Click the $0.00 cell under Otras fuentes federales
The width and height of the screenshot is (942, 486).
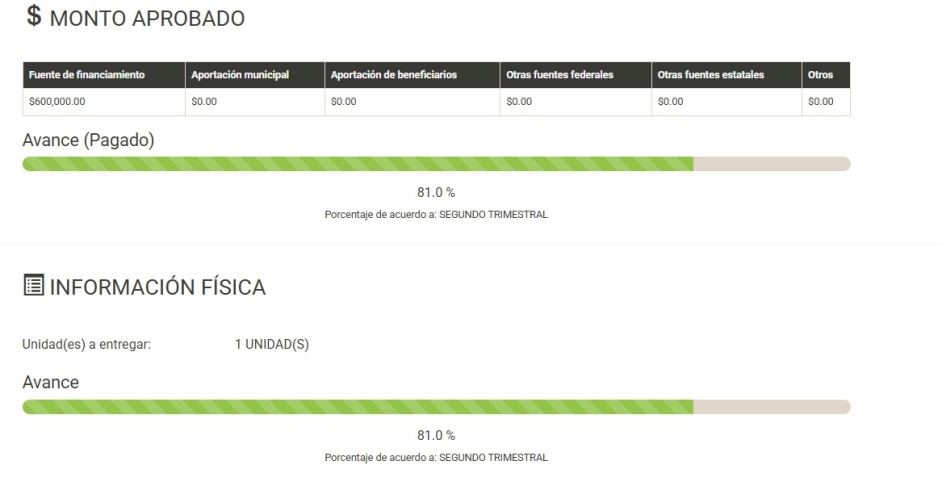coord(576,102)
